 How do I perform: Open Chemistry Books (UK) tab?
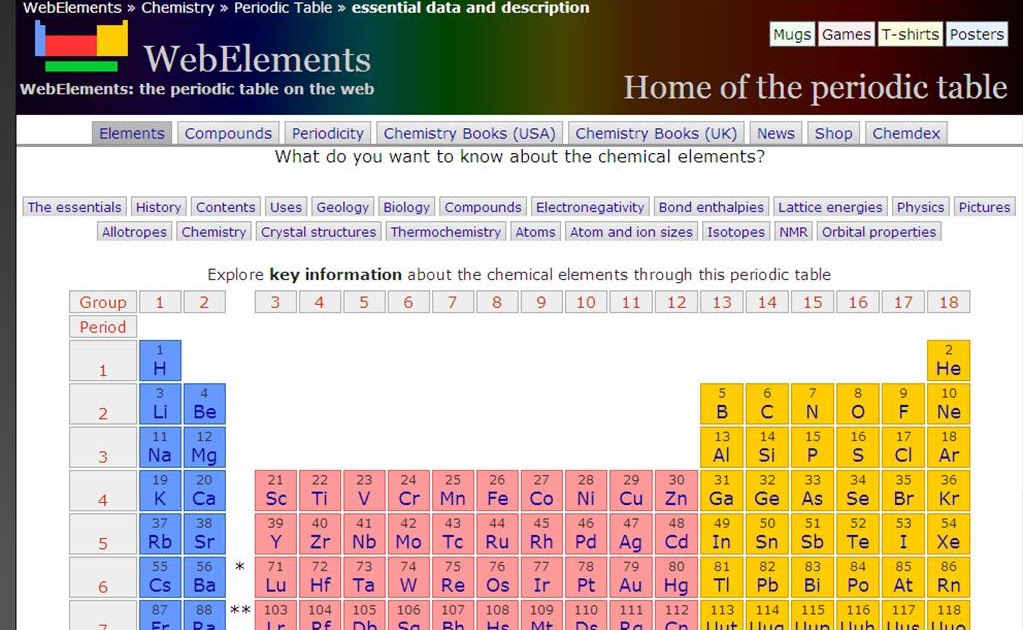(656, 133)
